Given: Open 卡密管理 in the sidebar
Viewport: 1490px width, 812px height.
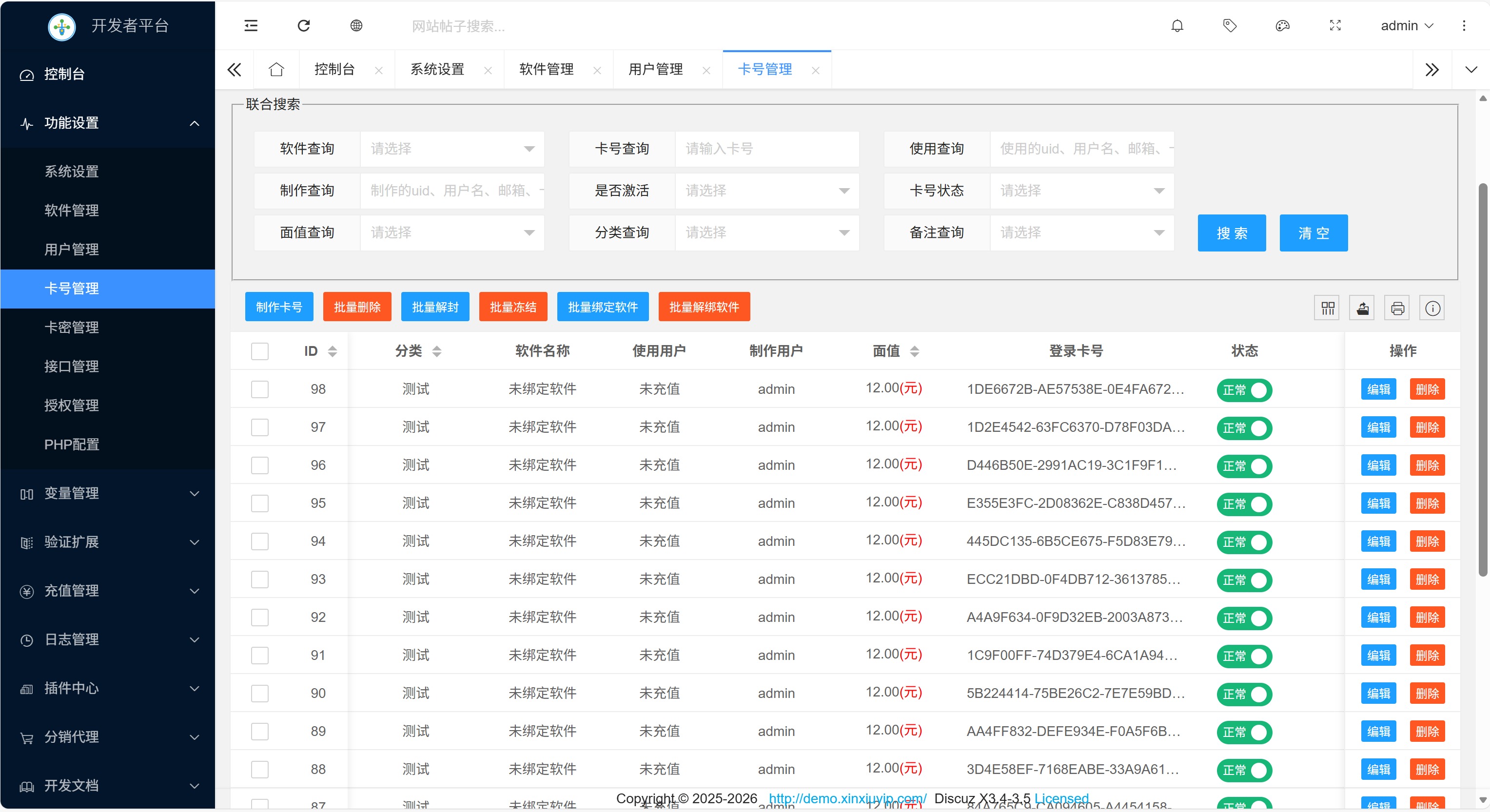Looking at the screenshot, I should coord(72,328).
